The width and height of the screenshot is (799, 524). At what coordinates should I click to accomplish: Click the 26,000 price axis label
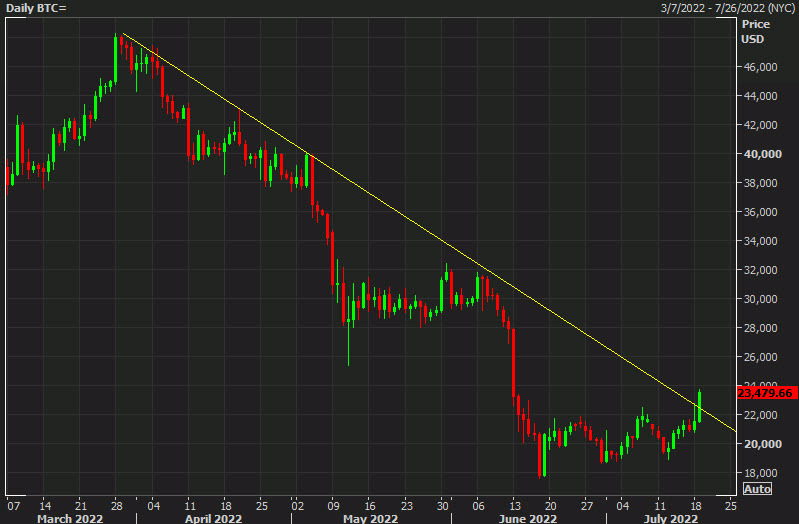point(760,357)
